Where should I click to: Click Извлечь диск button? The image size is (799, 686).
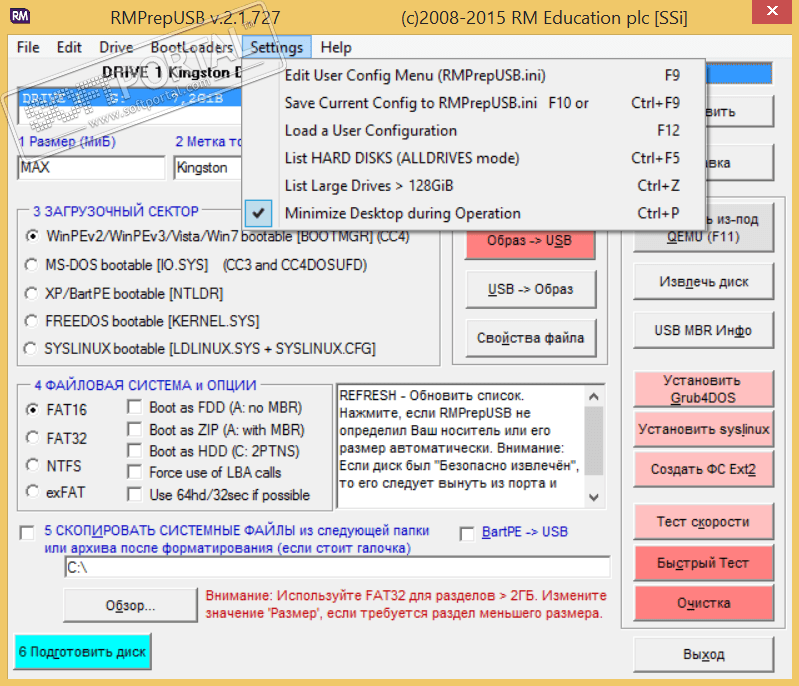point(703,282)
